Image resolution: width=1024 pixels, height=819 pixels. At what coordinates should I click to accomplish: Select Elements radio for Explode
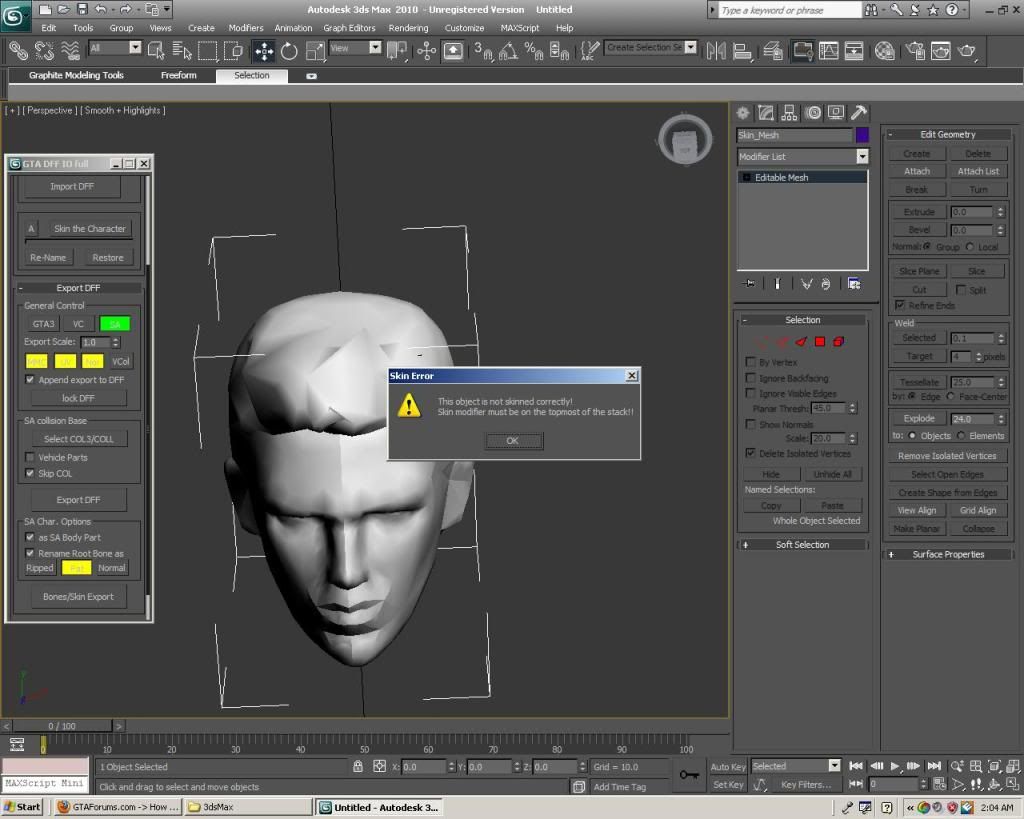961,436
